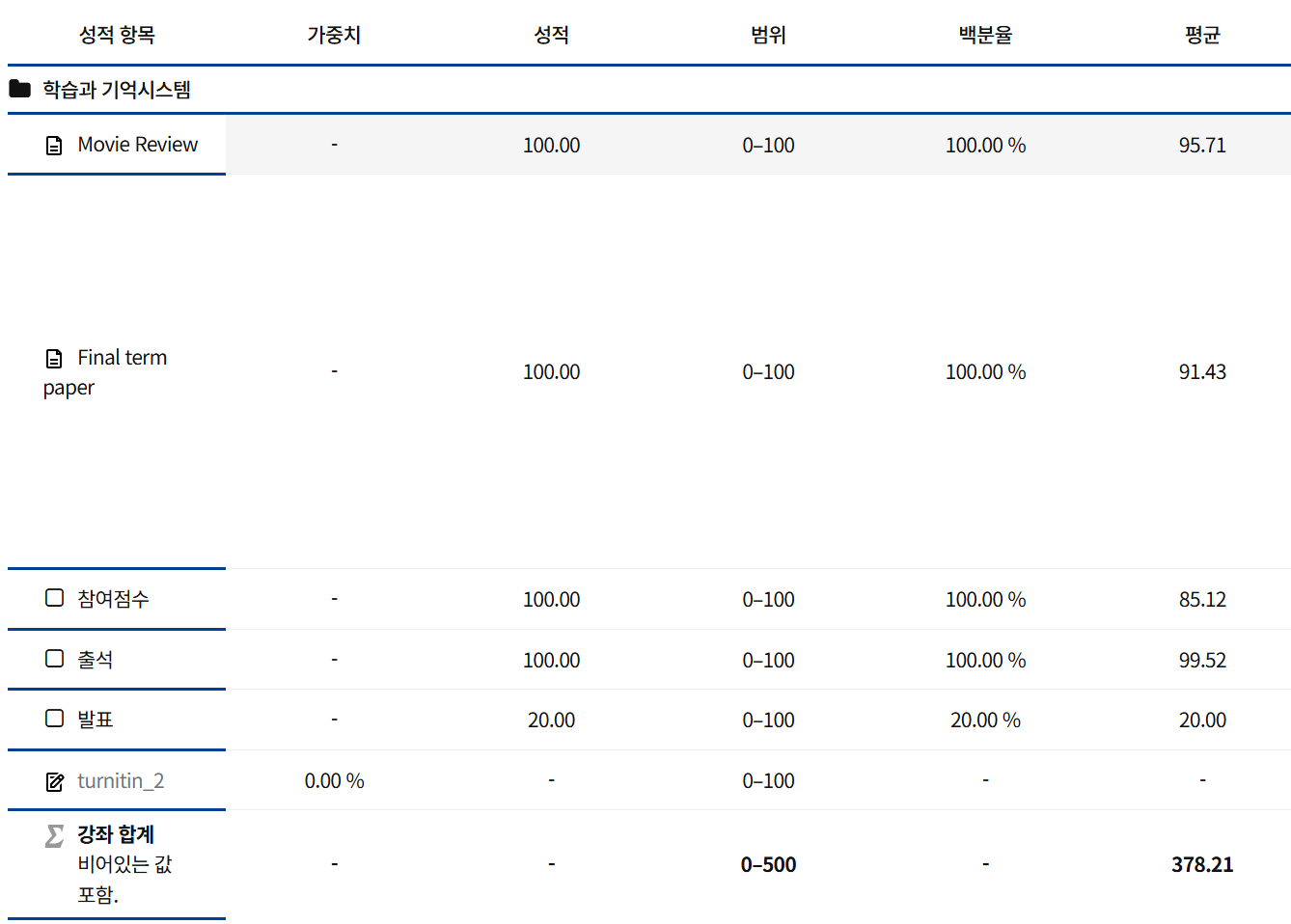Click the edit icon next to turnitin_2
The width and height of the screenshot is (1291, 924).
[55, 781]
